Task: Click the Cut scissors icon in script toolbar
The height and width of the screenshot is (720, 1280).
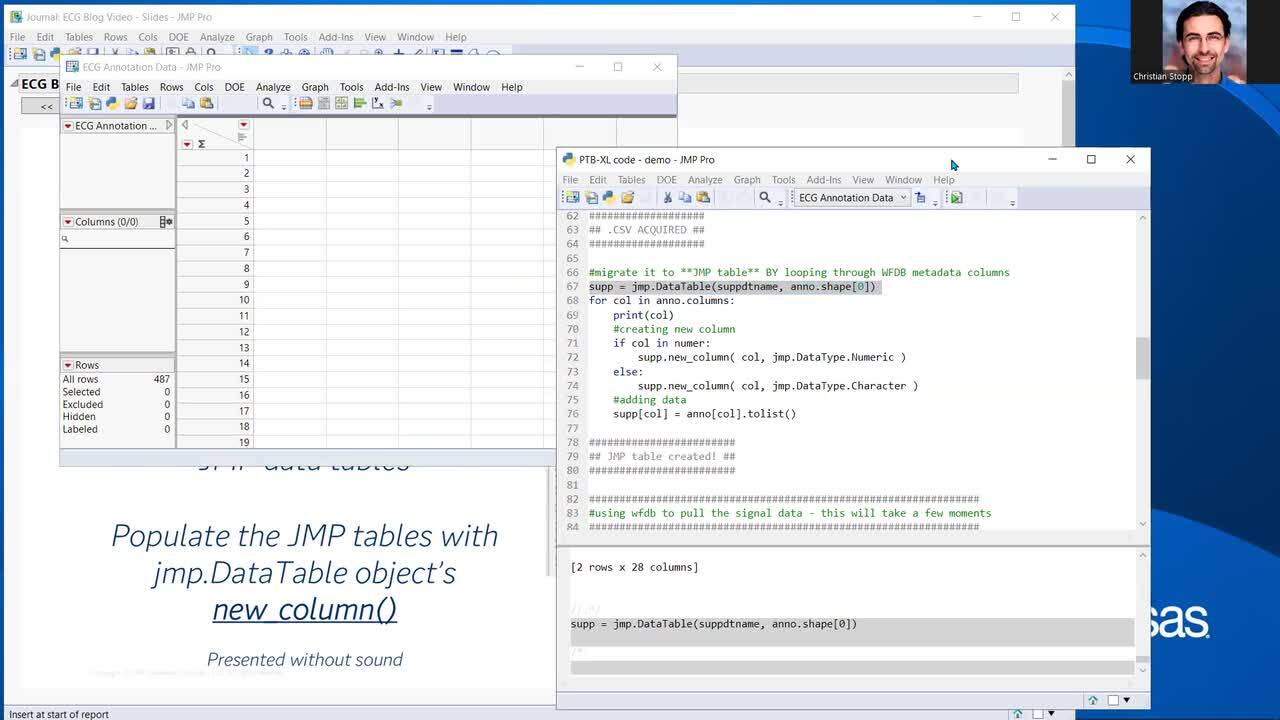Action: [667, 198]
